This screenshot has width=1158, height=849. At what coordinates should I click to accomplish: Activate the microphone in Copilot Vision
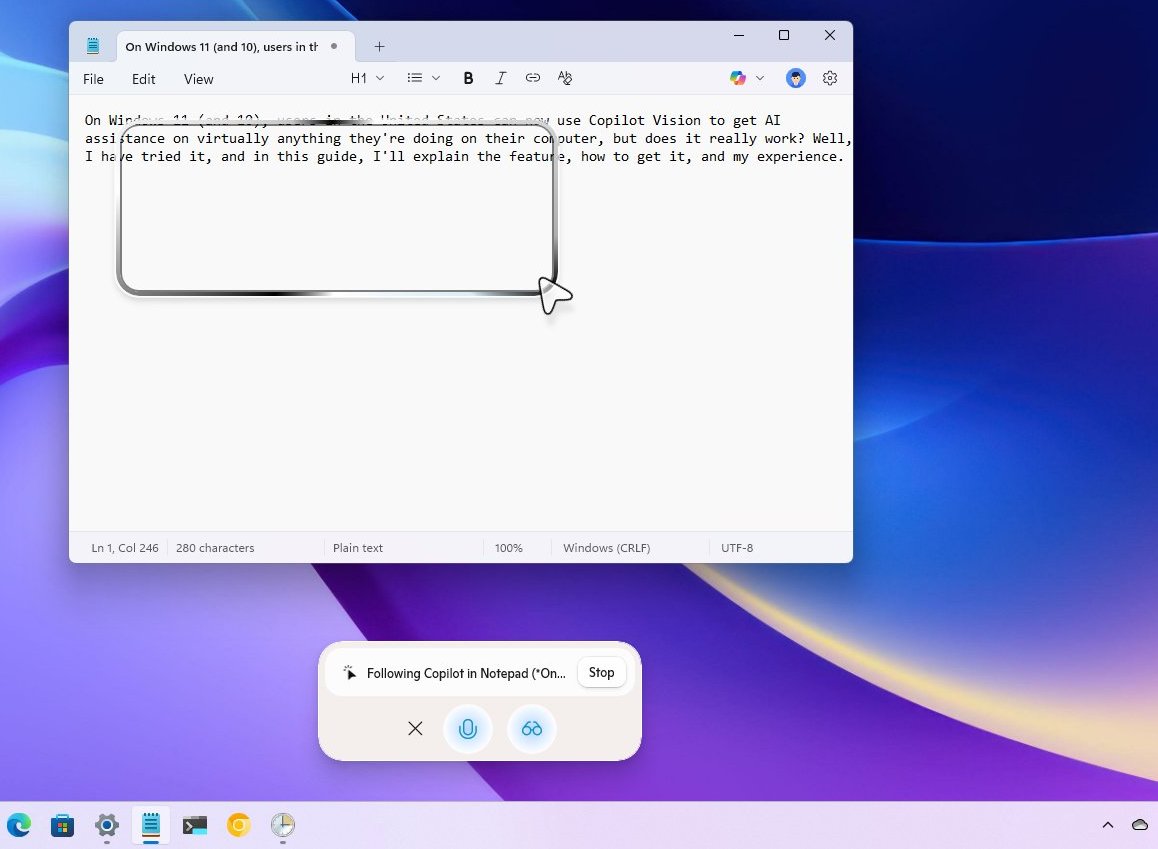(467, 729)
